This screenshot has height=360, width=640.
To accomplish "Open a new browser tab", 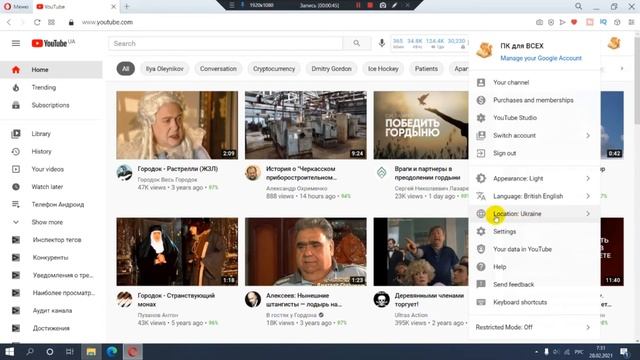I will click(x=127, y=7).
